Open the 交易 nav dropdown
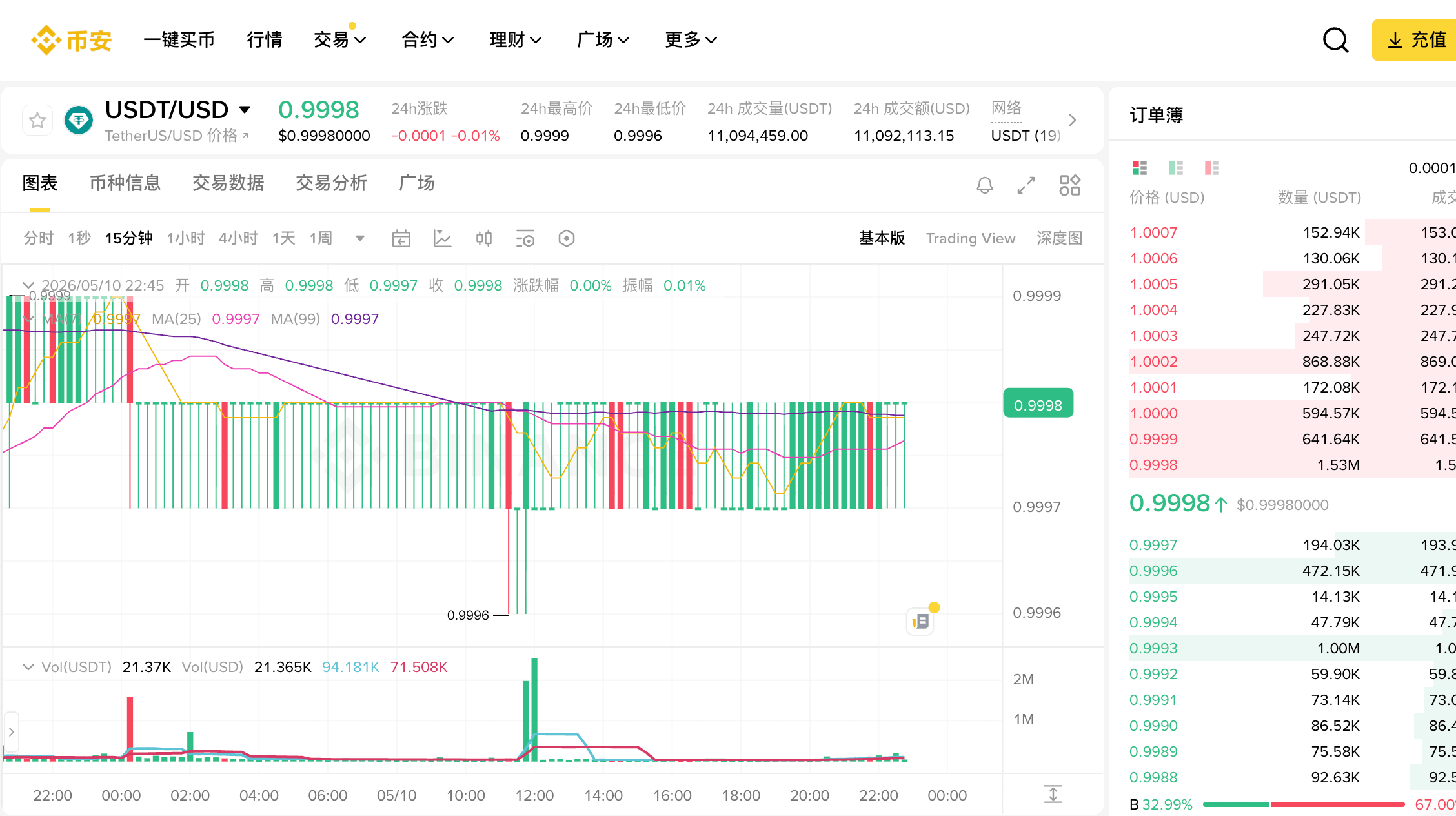This screenshot has height=816, width=1456. pyautogui.click(x=339, y=40)
